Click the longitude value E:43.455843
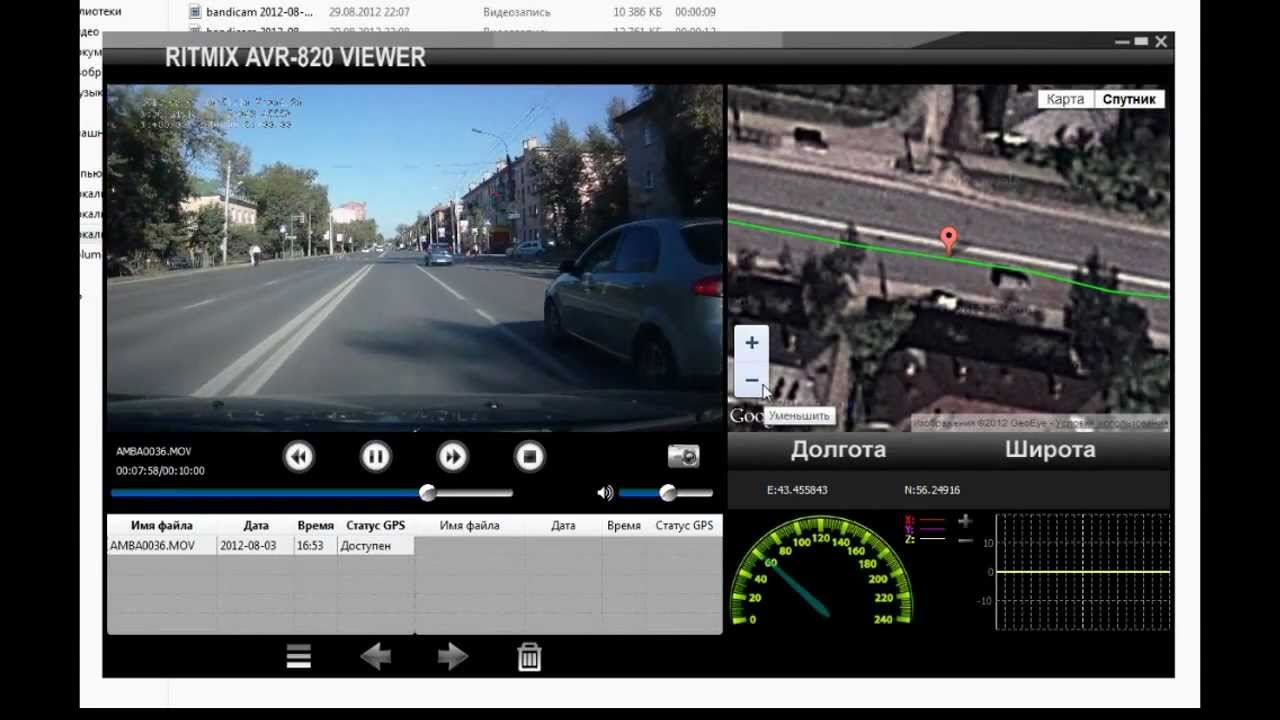Viewport: 1280px width, 720px height. 797,490
